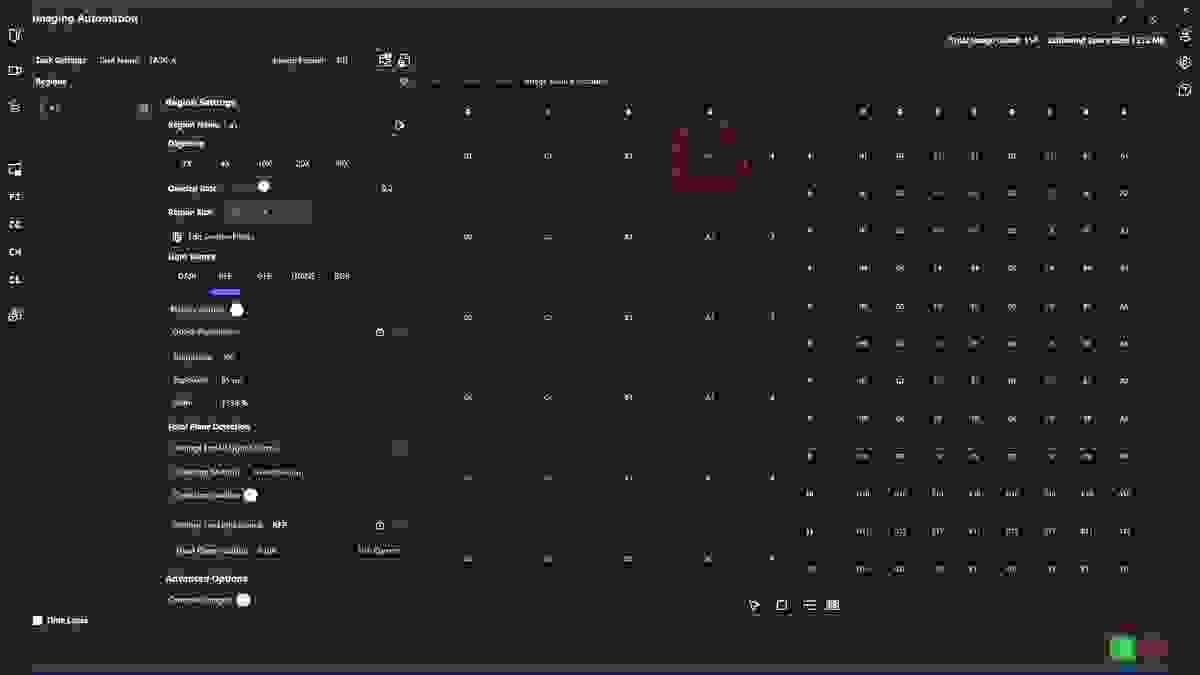Image resolution: width=1200 pixels, height=675 pixels.
Task: Click the icon right of Region Name field
Action: tap(399, 125)
